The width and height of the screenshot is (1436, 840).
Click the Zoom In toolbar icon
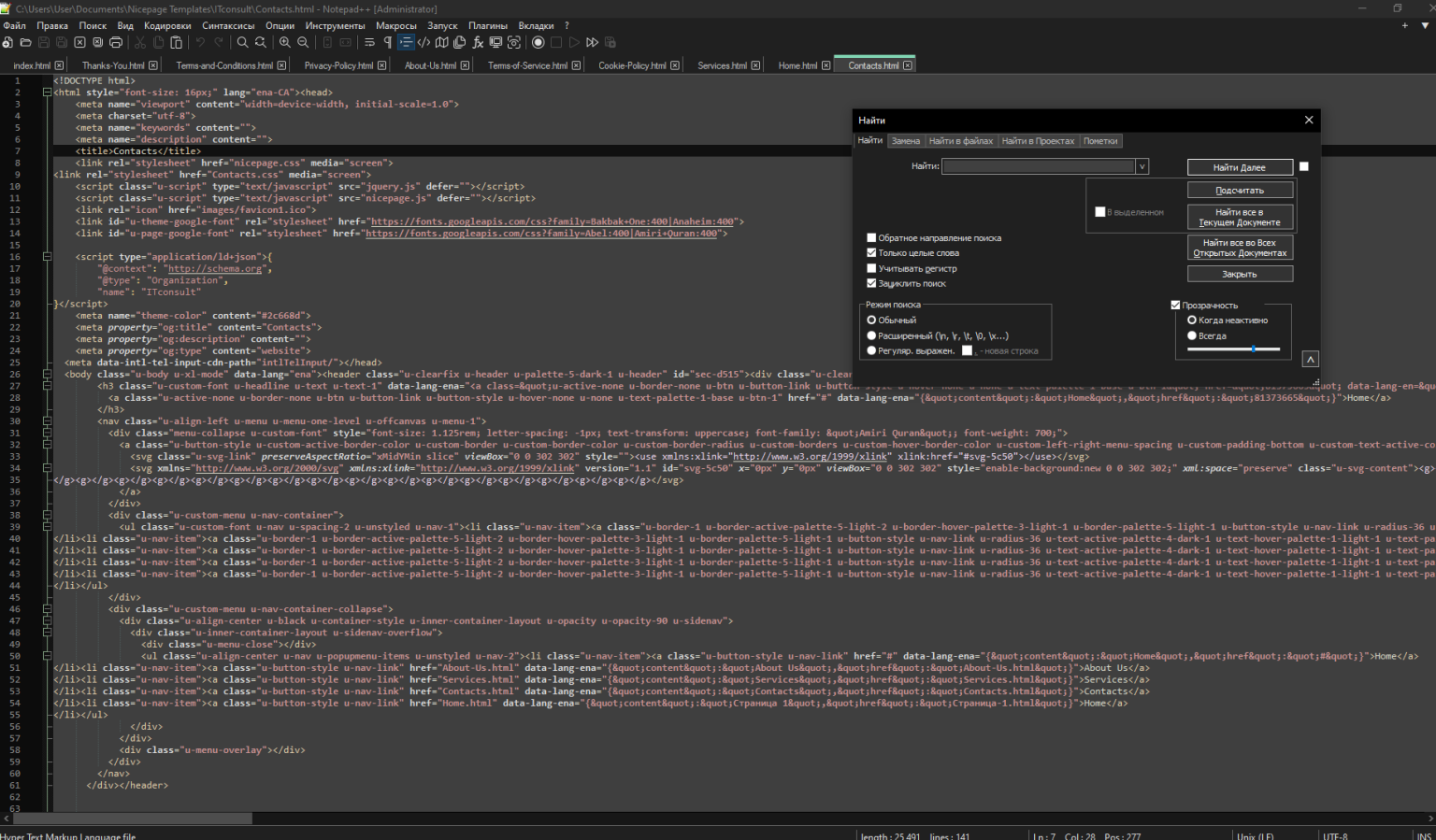coord(284,42)
